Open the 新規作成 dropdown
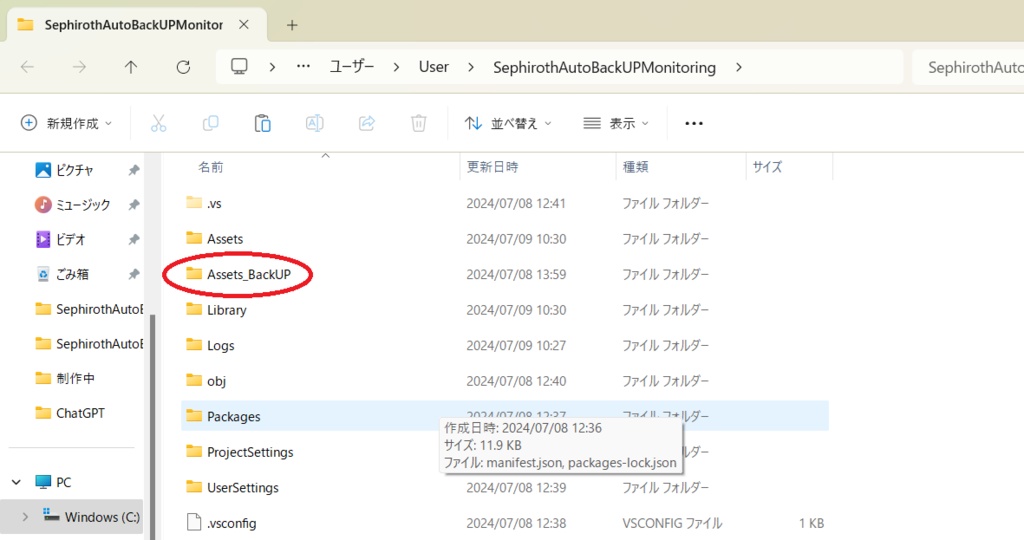Image resolution: width=1024 pixels, height=540 pixels. click(66, 123)
